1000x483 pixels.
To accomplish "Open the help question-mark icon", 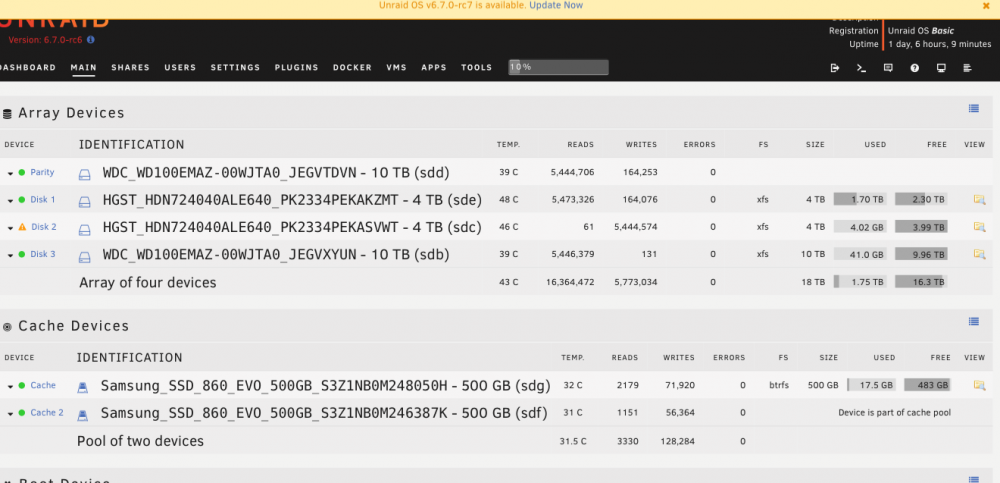I will pyautogui.click(x=915, y=68).
